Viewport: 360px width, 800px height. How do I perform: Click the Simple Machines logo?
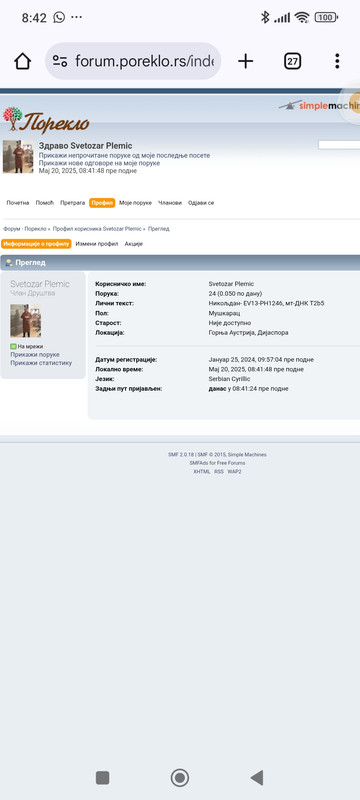click(320, 106)
